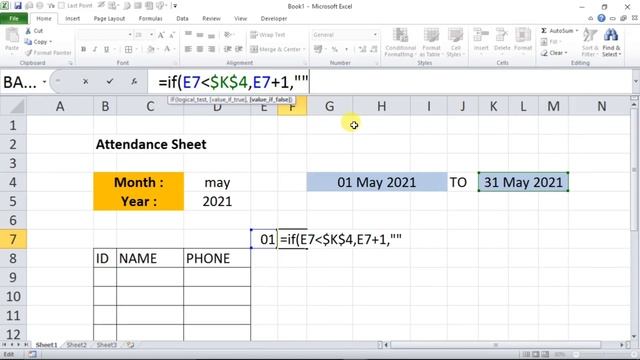Go to first sheet navigation arrow
The width and height of the screenshot is (640, 360).
click(4, 345)
